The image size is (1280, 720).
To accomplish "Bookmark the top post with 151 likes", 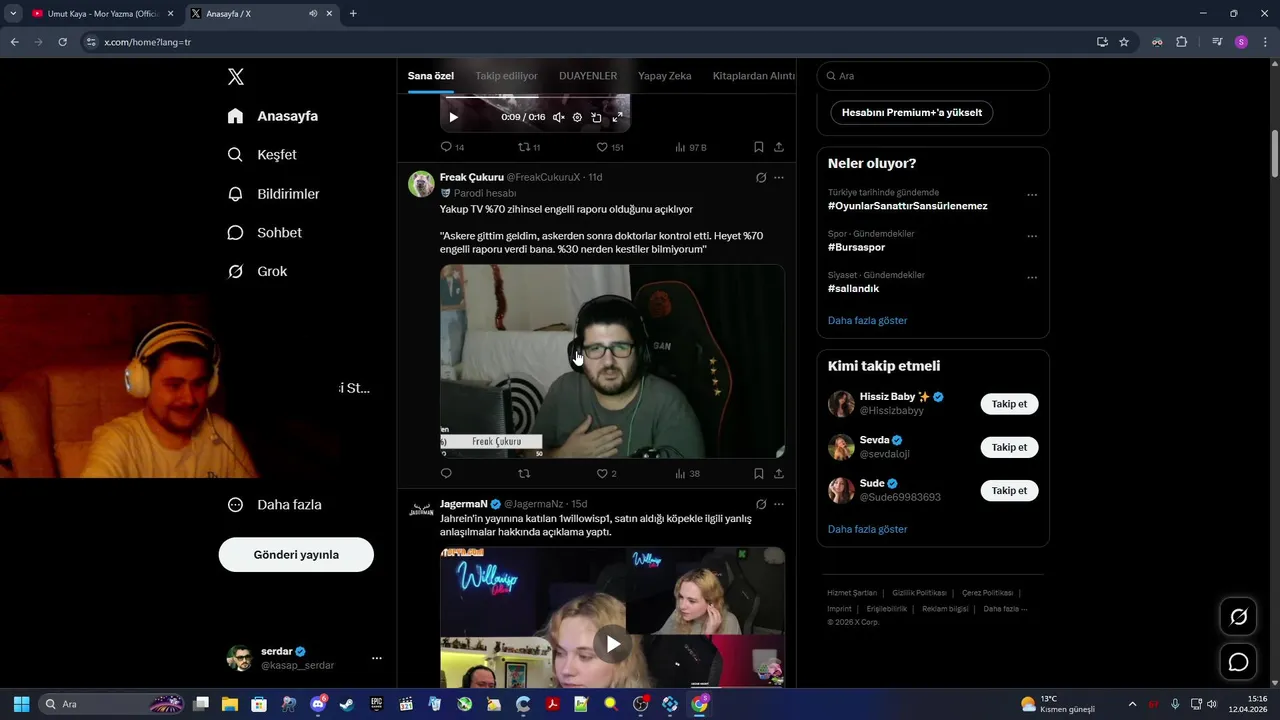I will (x=759, y=147).
